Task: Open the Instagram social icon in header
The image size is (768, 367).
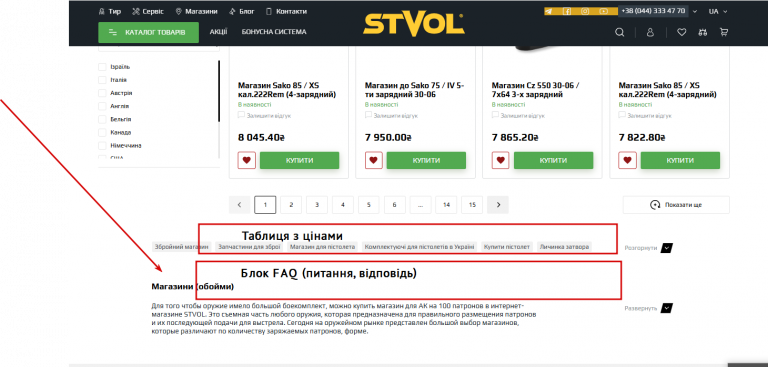Action: pyautogui.click(x=585, y=11)
